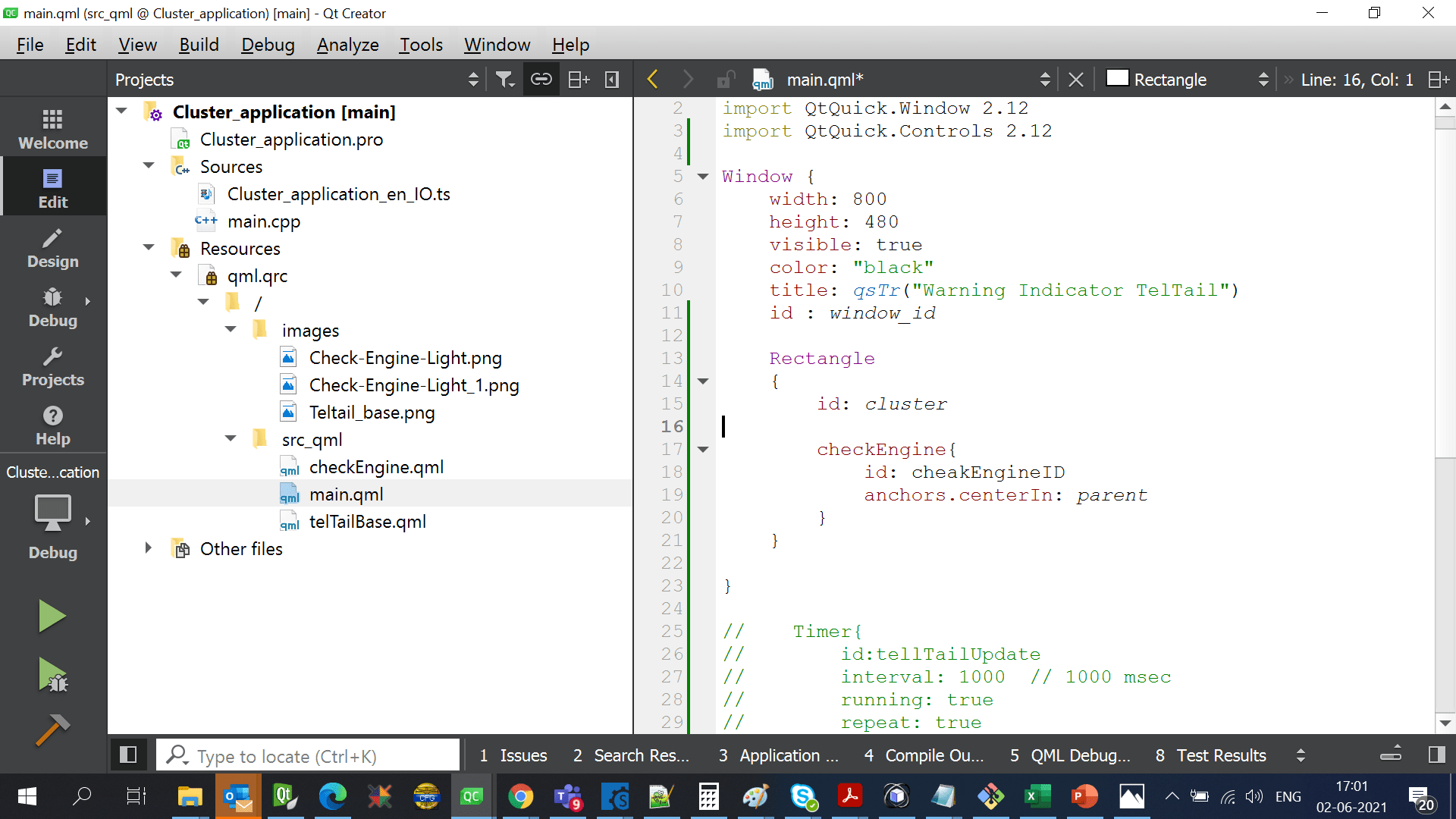Run the project using the green play icon

tap(52, 616)
